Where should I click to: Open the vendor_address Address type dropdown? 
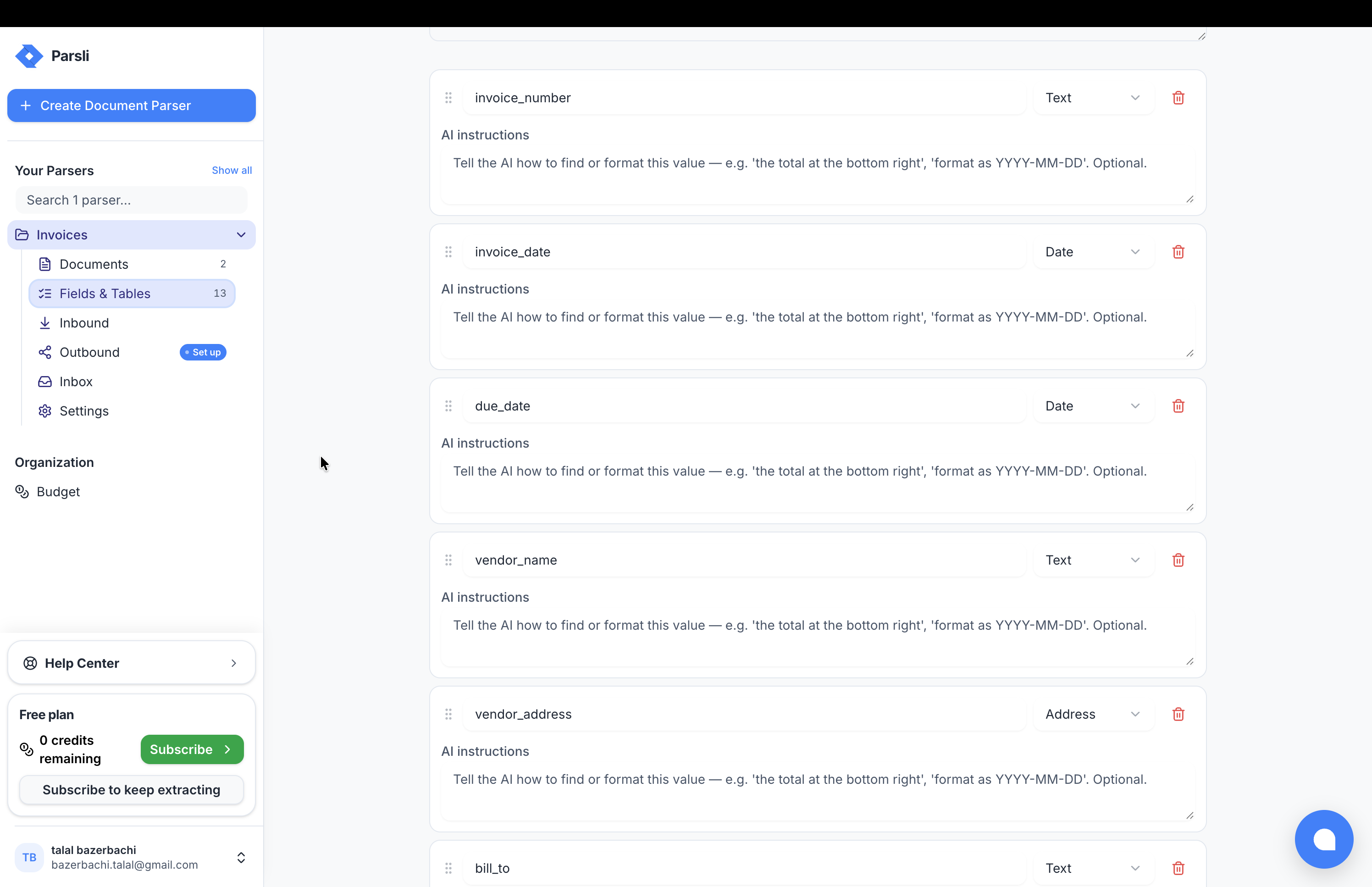pos(1093,714)
